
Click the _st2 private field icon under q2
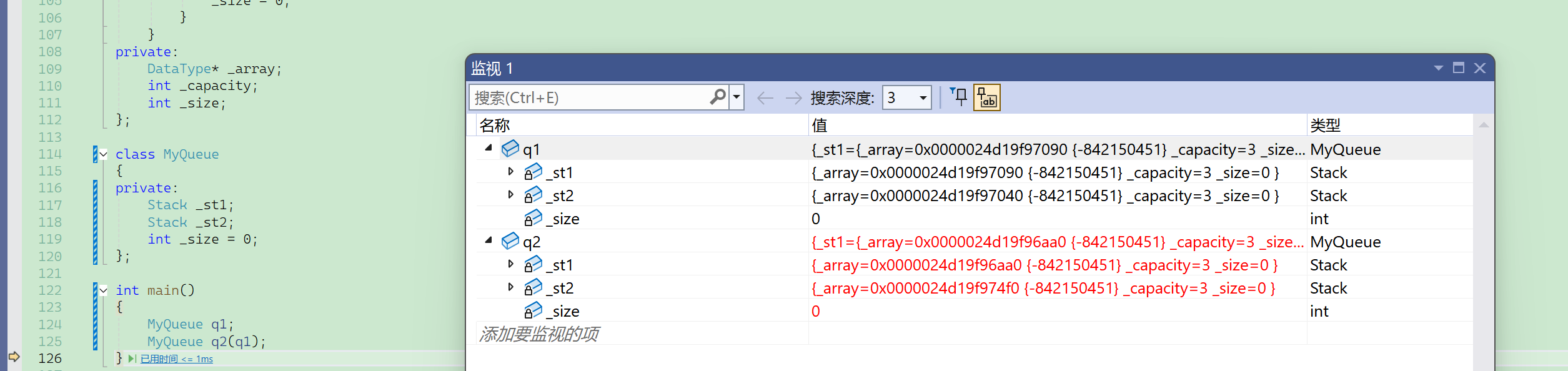click(x=533, y=287)
